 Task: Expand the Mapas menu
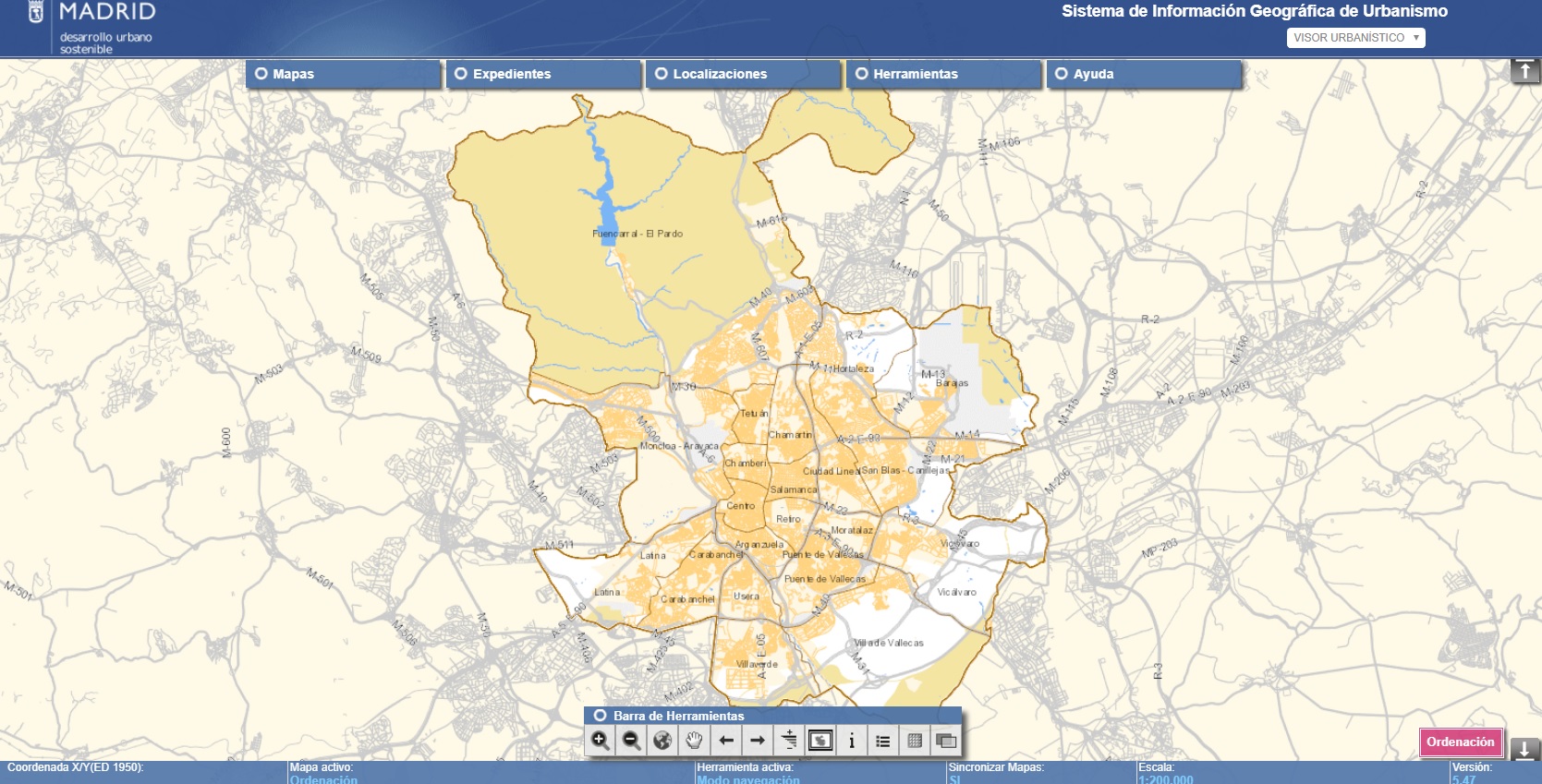coord(343,74)
